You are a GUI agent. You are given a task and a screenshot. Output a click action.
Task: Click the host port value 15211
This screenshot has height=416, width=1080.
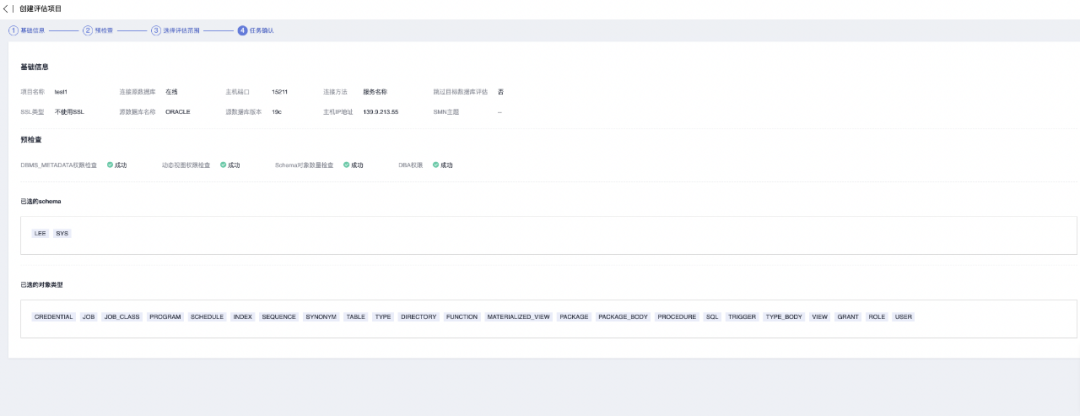[280, 92]
